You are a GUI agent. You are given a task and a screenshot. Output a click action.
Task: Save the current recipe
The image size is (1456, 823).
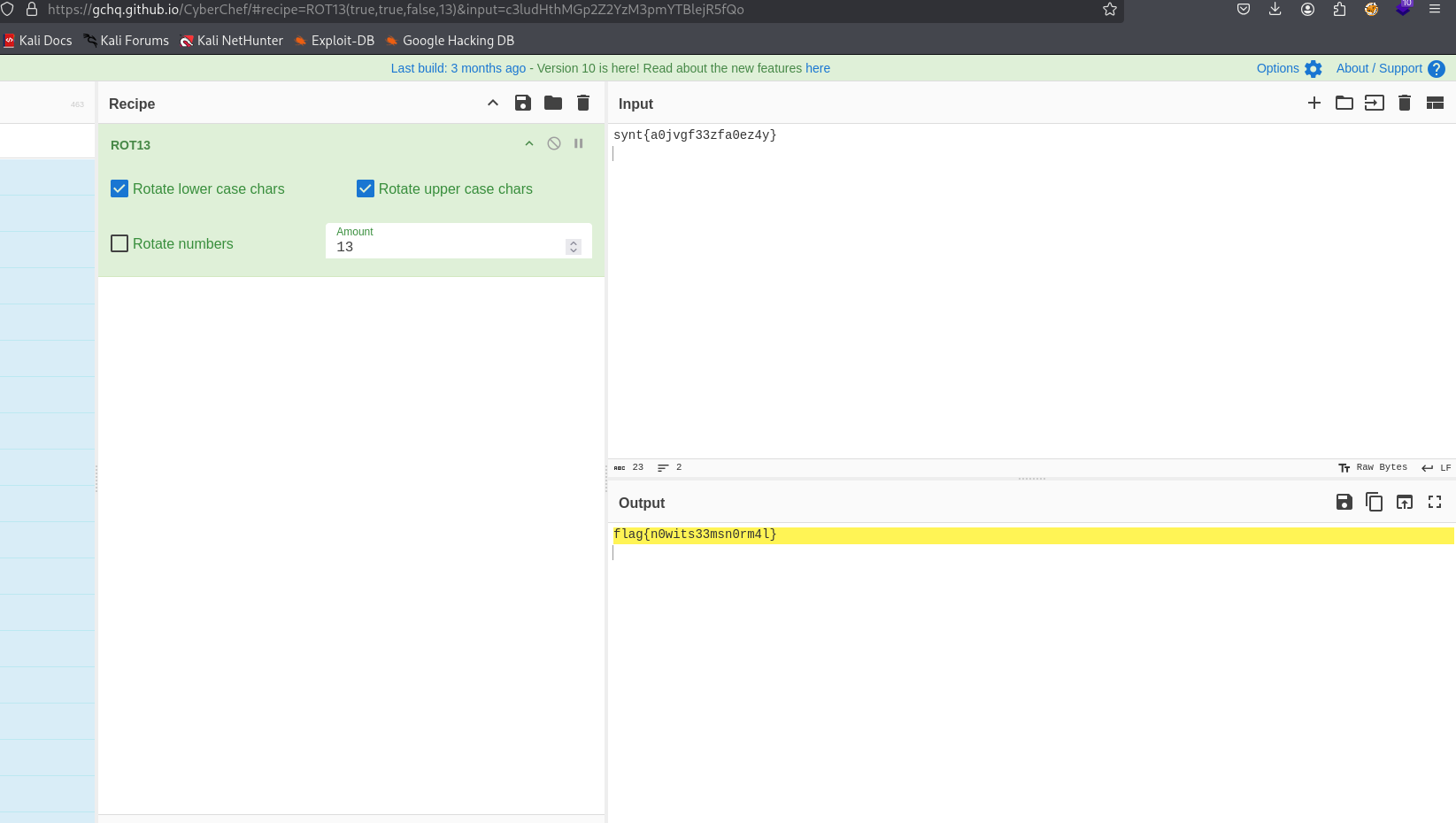coord(523,104)
